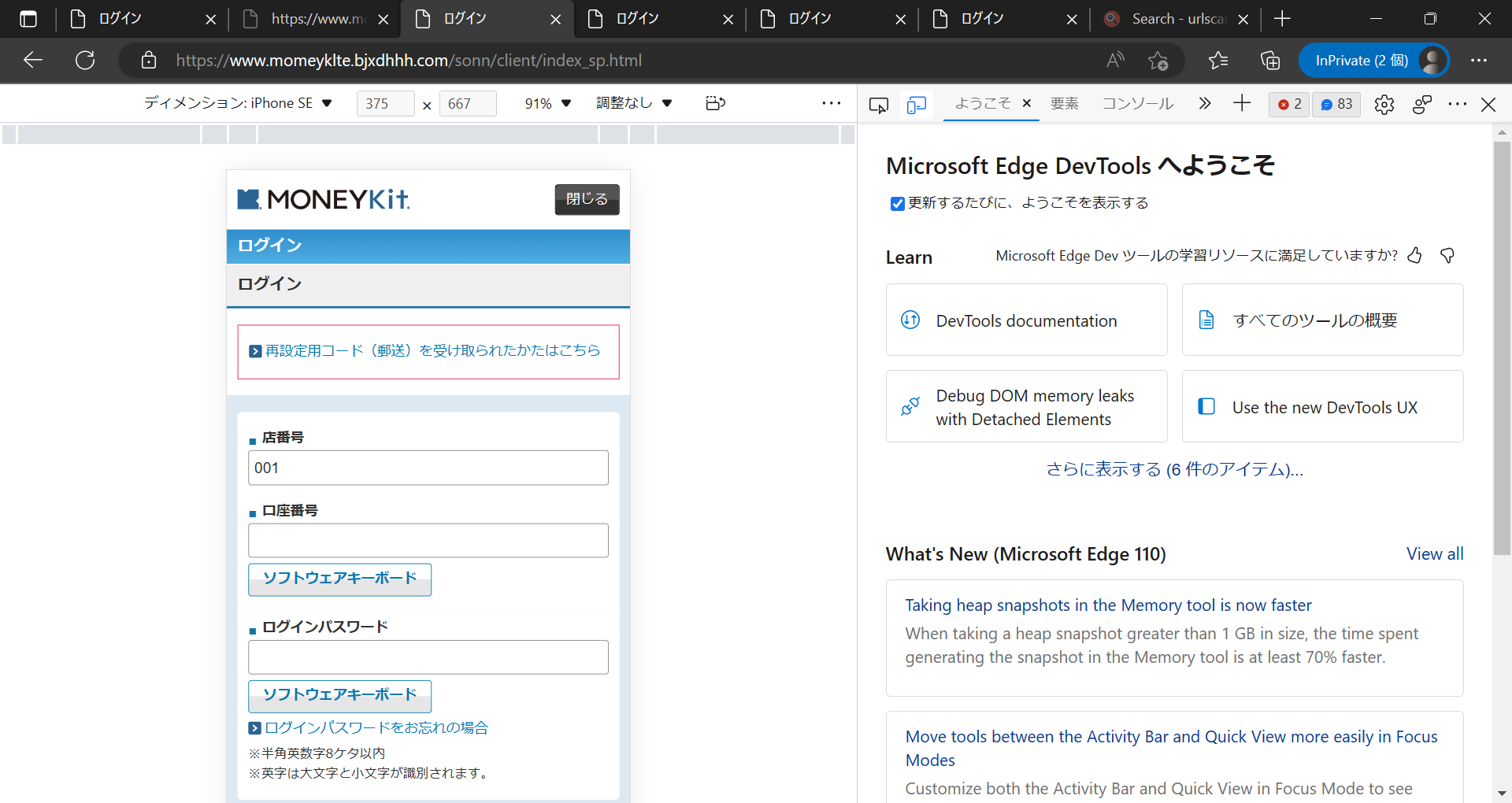Open a new browser tab
The height and width of the screenshot is (803, 1512).
(1282, 19)
